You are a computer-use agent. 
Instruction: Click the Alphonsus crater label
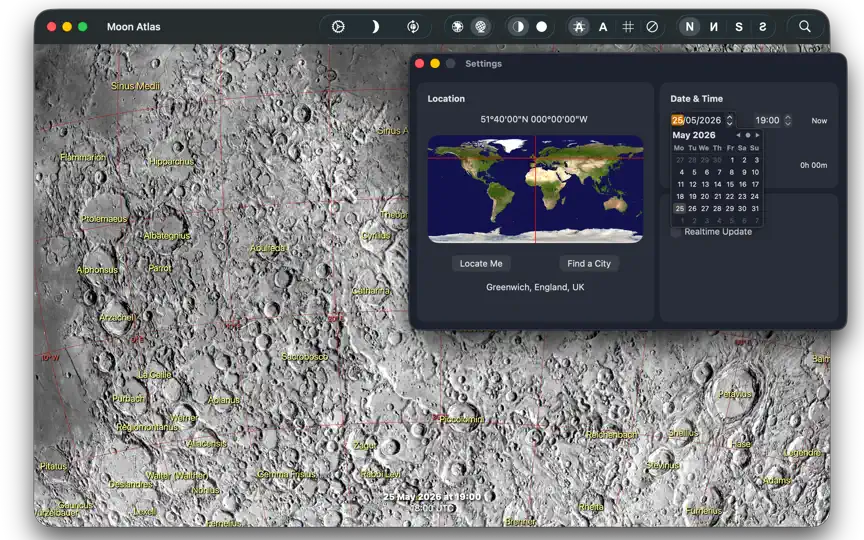pos(97,270)
